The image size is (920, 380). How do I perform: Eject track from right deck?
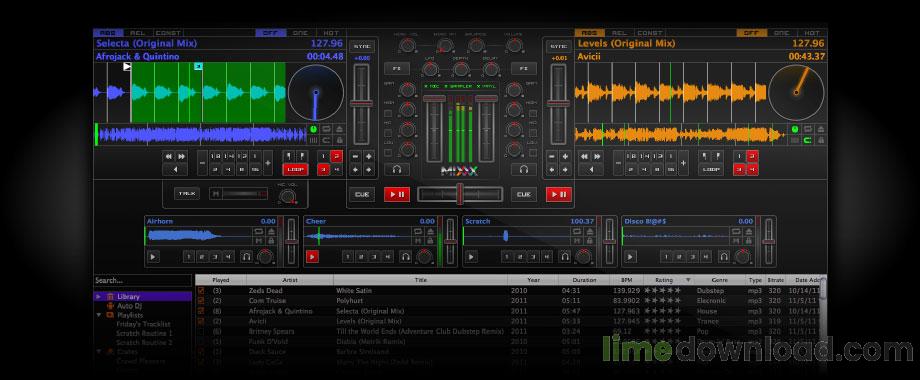pyautogui.click(x=820, y=128)
